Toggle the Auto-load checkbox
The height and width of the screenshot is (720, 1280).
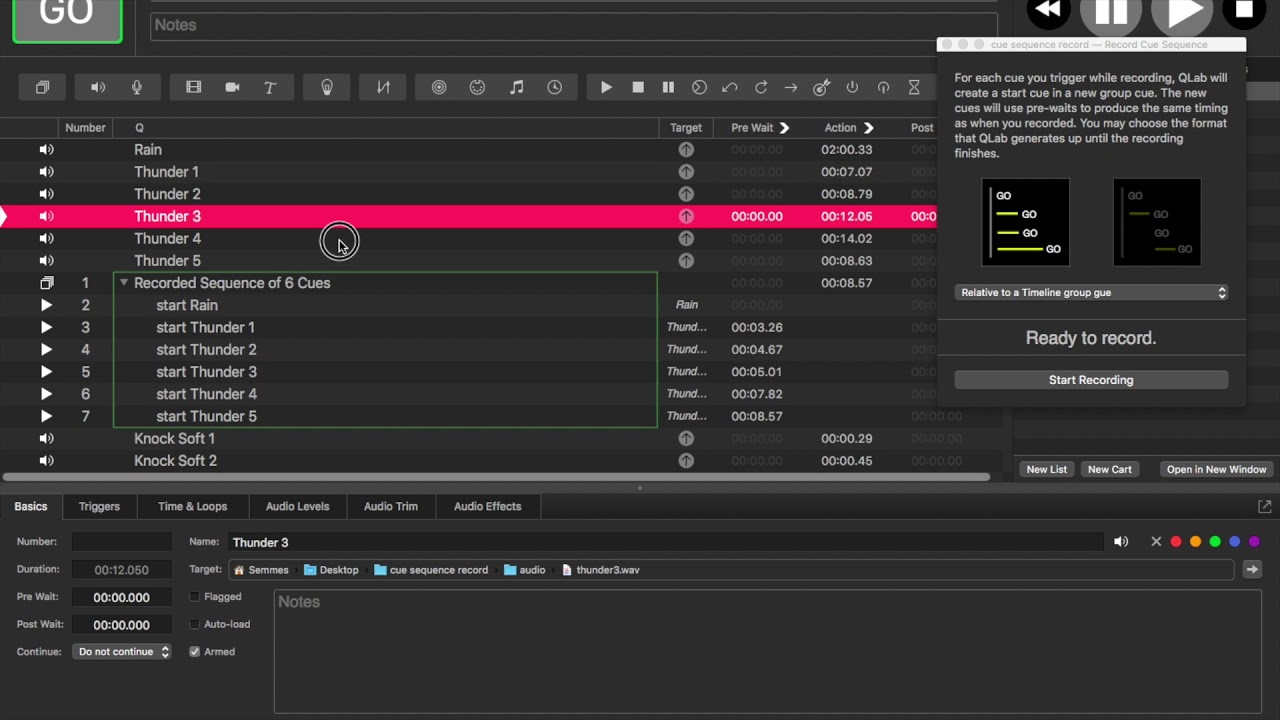[x=195, y=624]
